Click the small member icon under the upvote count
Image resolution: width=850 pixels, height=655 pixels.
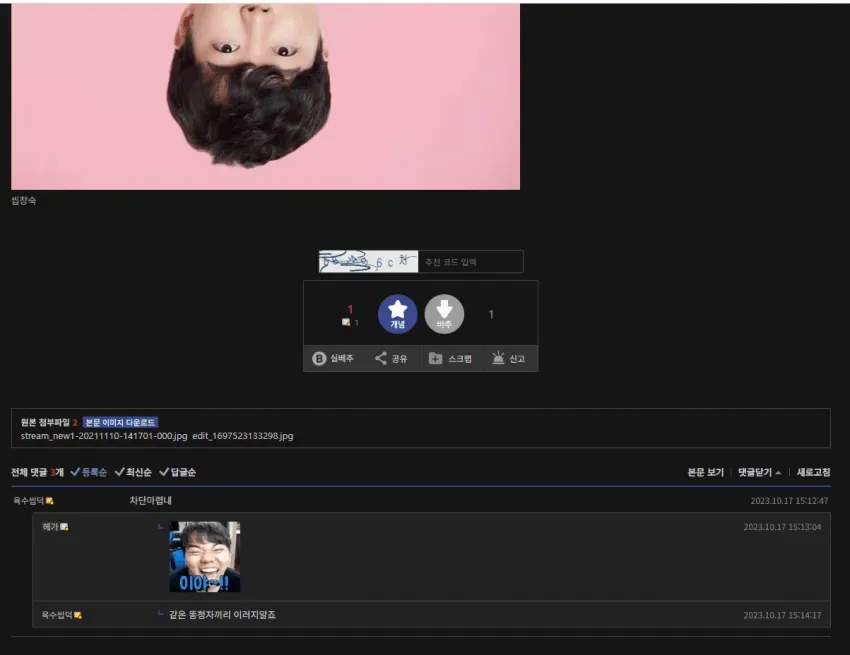pos(346,322)
